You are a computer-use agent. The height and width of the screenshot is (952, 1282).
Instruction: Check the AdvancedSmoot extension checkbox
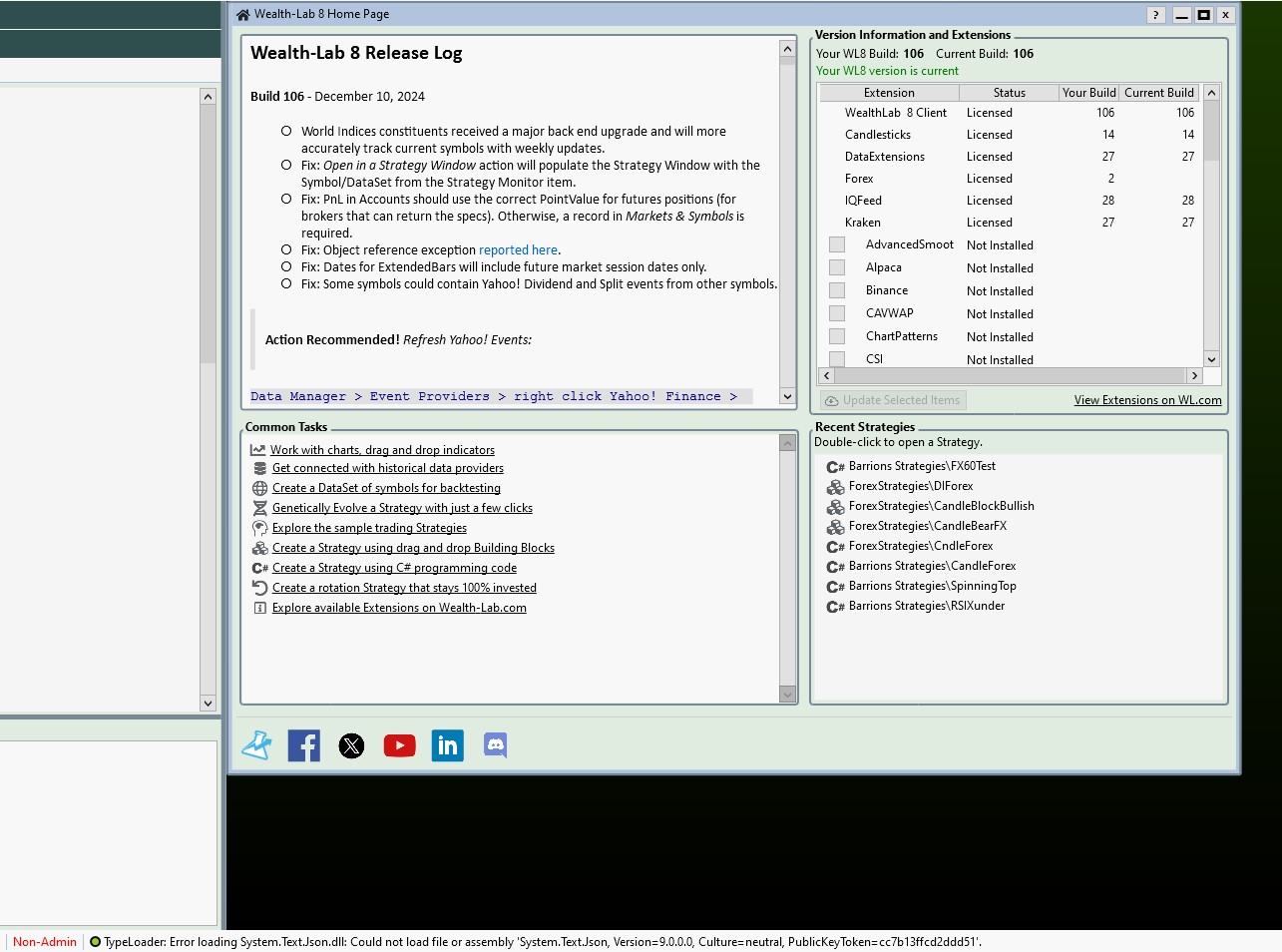click(x=837, y=244)
